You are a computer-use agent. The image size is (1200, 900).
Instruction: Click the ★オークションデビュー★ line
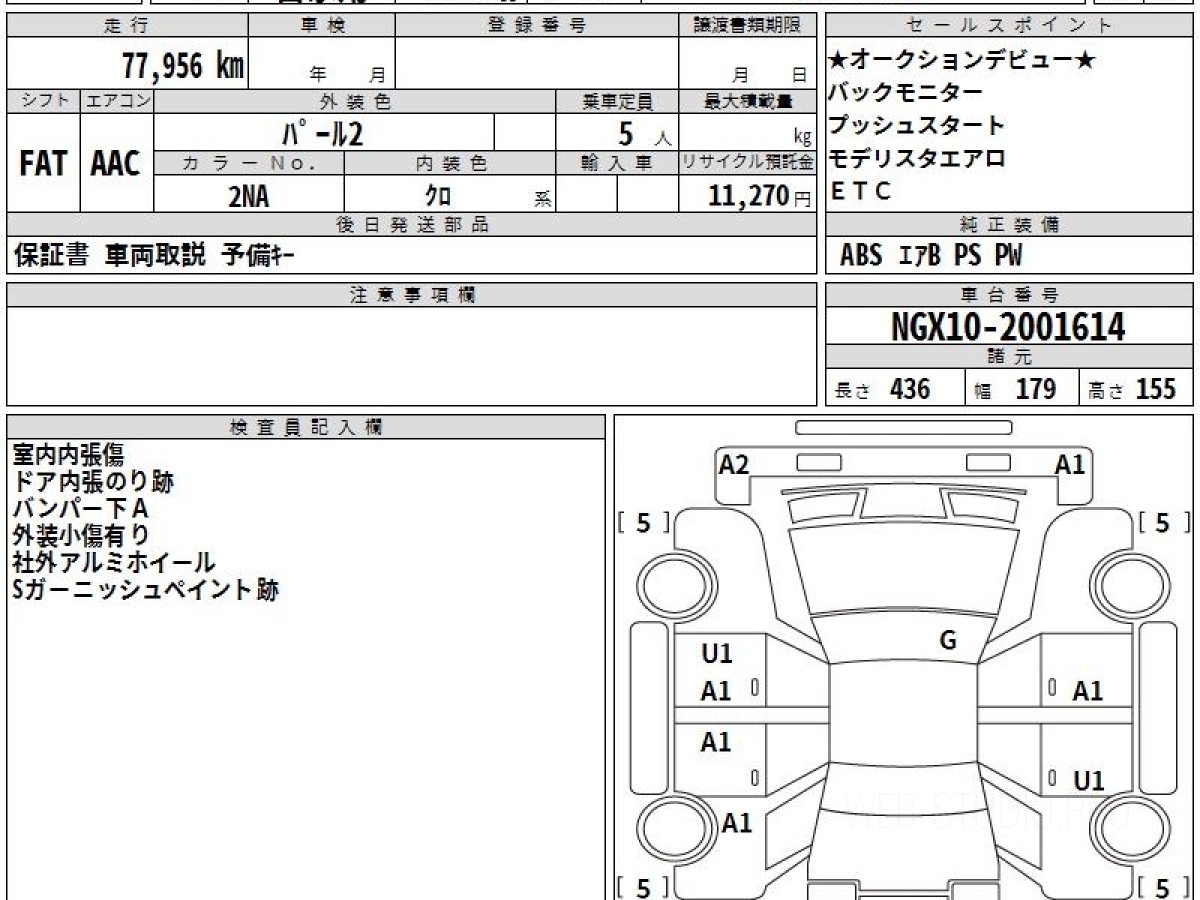pyautogui.click(x=962, y=61)
